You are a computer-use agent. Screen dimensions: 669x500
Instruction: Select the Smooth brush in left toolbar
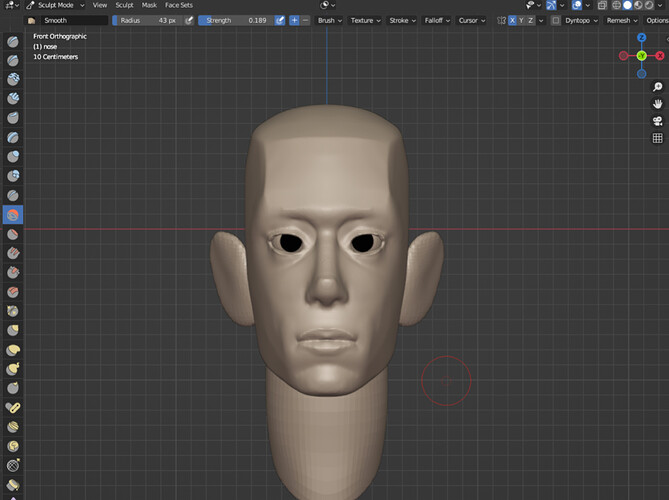(13, 215)
